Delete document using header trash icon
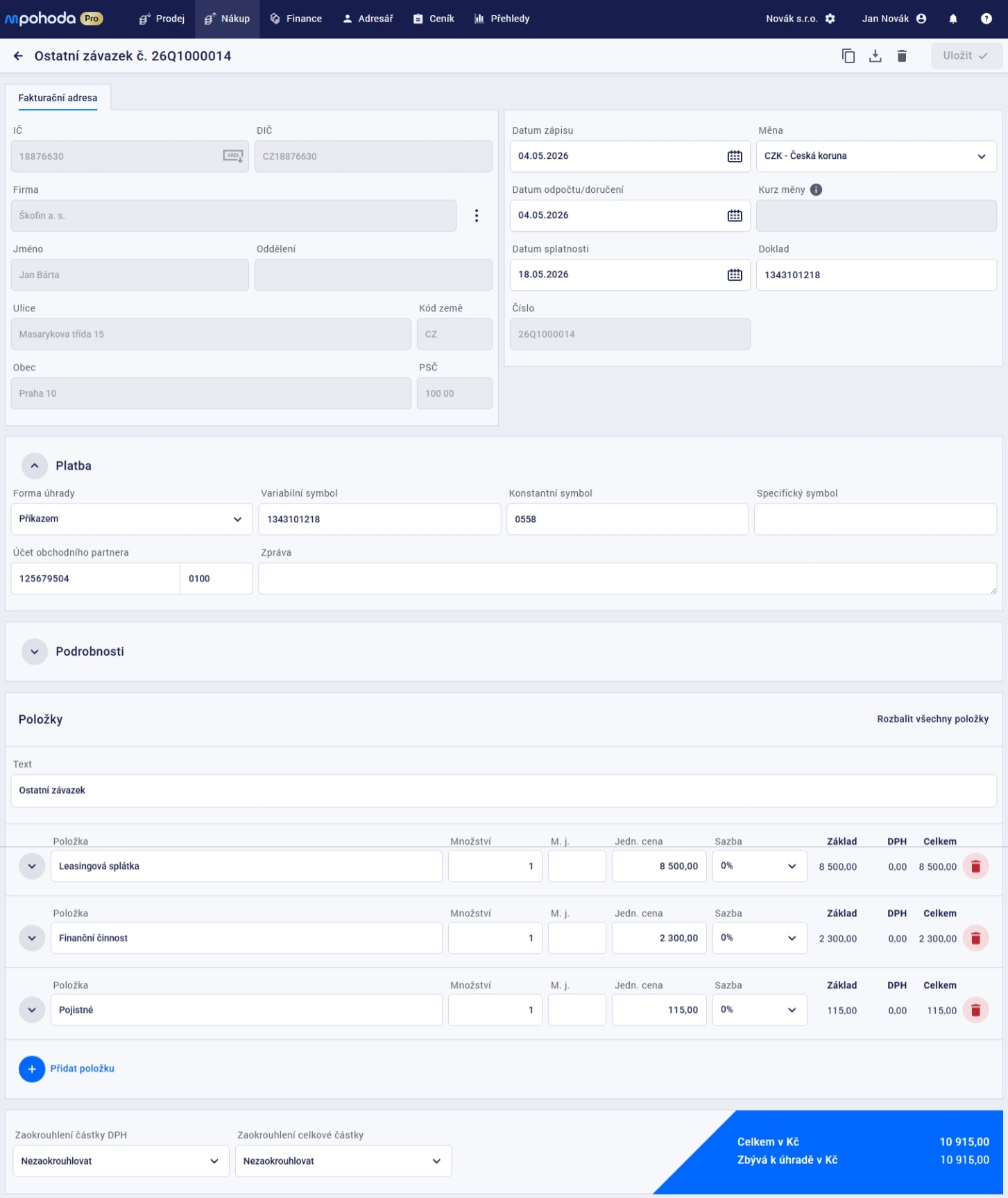 [x=902, y=56]
